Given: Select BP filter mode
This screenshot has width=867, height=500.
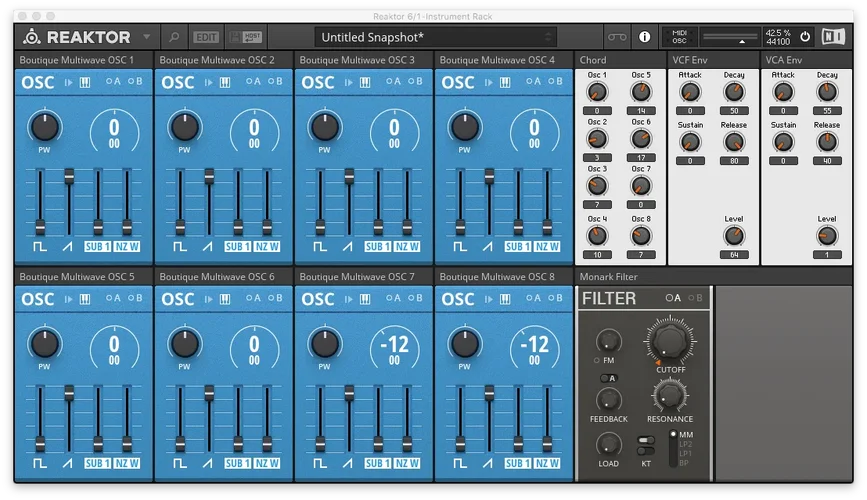Looking at the screenshot, I should click(x=684, y=463).
